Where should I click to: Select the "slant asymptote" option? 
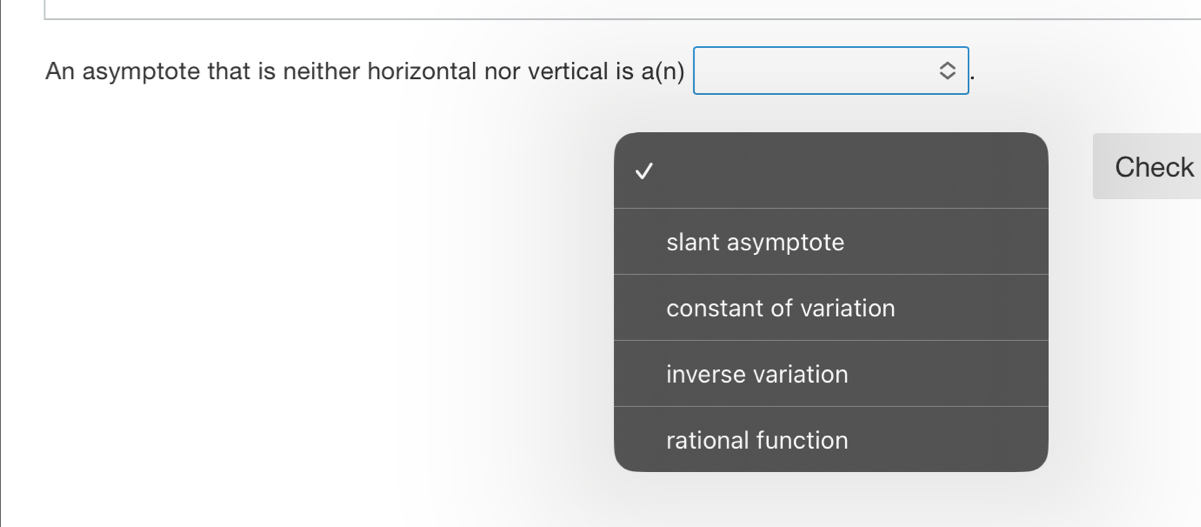[755, 242]
